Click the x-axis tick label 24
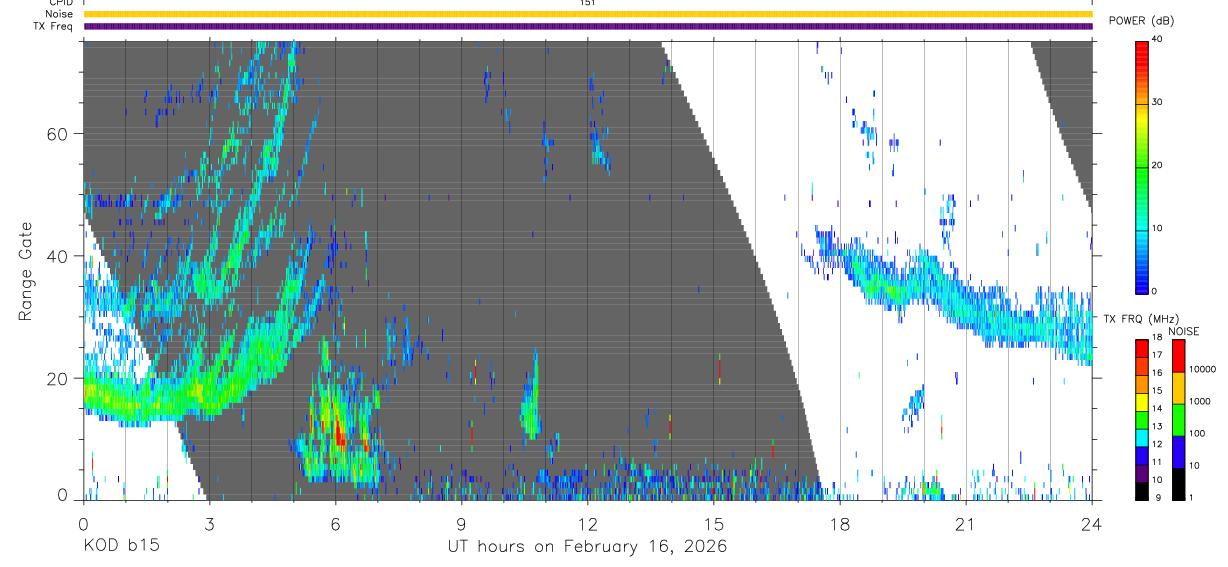Screen dimensions: 1228x567 coord(1091,524)
